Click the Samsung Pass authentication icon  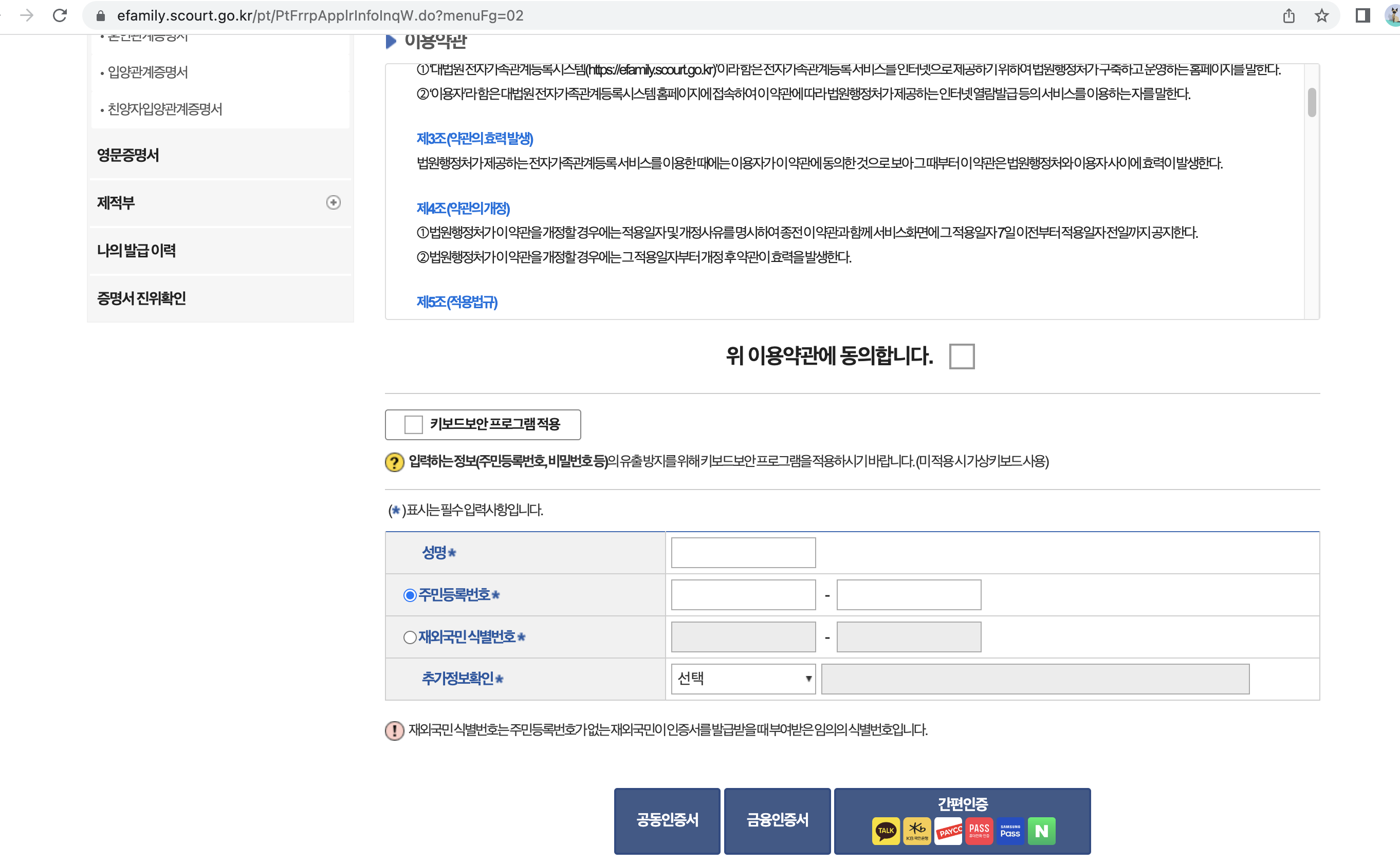click(1010, 830)
